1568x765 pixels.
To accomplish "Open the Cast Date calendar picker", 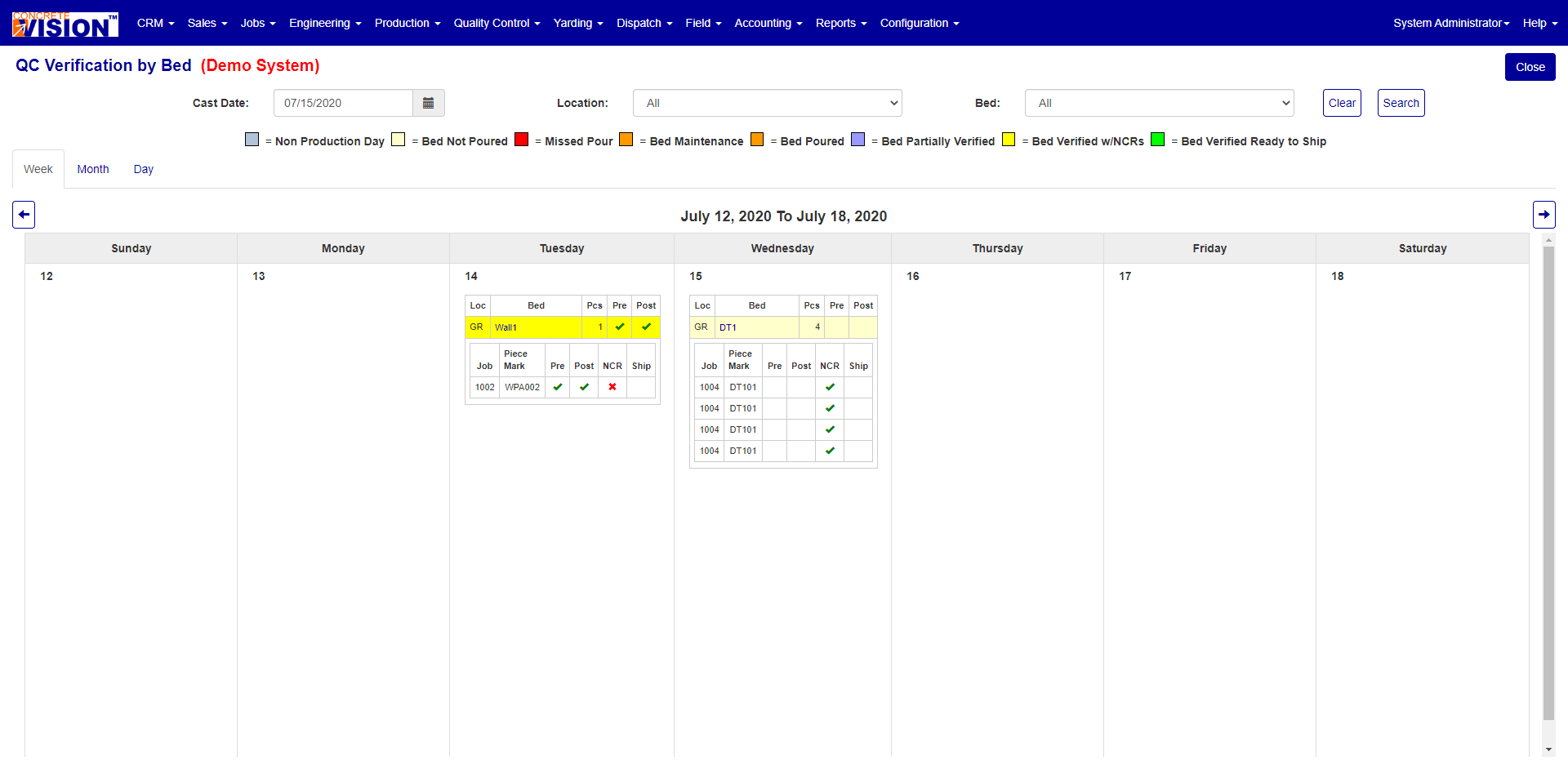I will pyautogui.click(x=429, y=103).
